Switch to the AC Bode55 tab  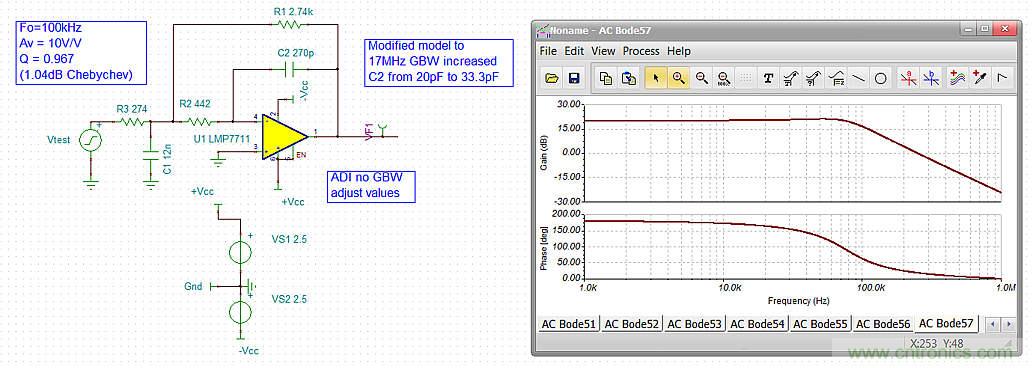[821, 325]
